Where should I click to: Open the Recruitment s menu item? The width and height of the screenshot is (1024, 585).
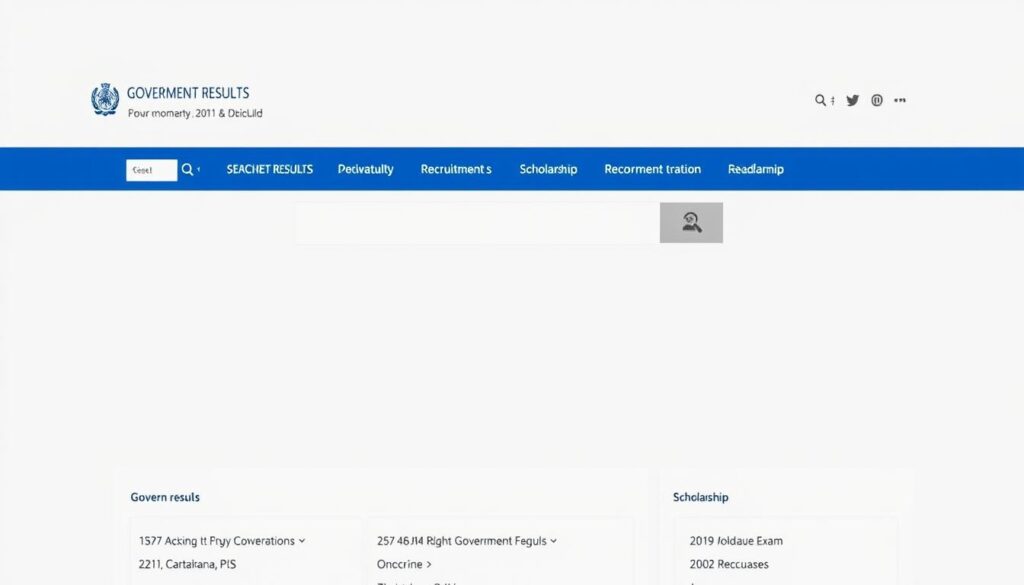(456, 169)
